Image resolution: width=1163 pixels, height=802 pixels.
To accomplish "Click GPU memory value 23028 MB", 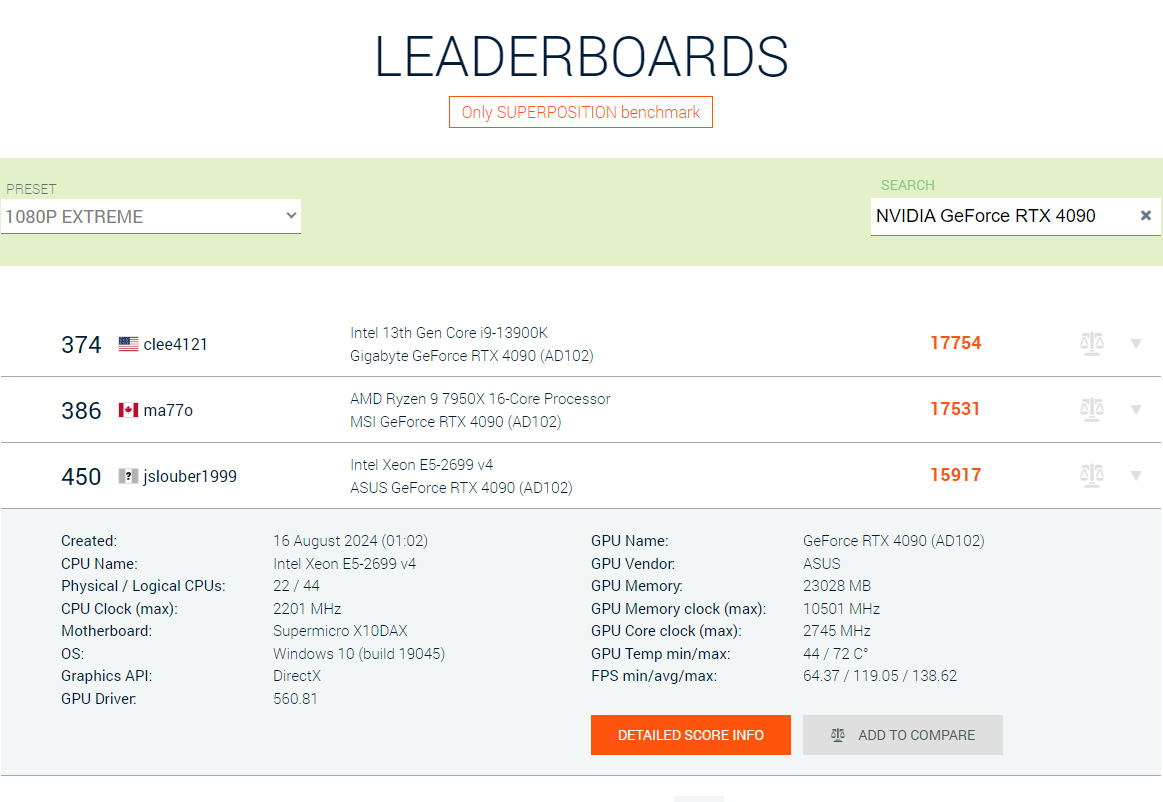I will pos(837,586).
